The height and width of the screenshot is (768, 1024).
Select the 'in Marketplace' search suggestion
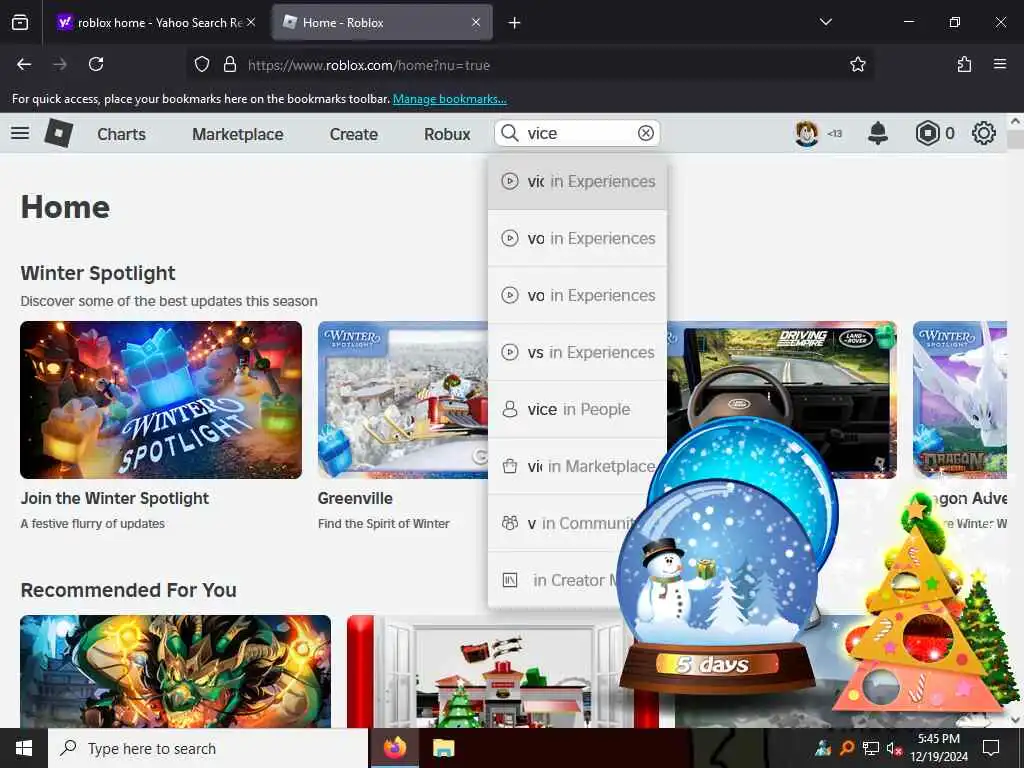click(577, 466)
